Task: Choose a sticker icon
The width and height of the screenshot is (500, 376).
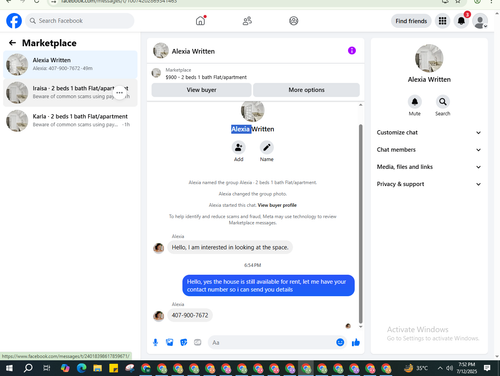Action: tap(184, 342)
